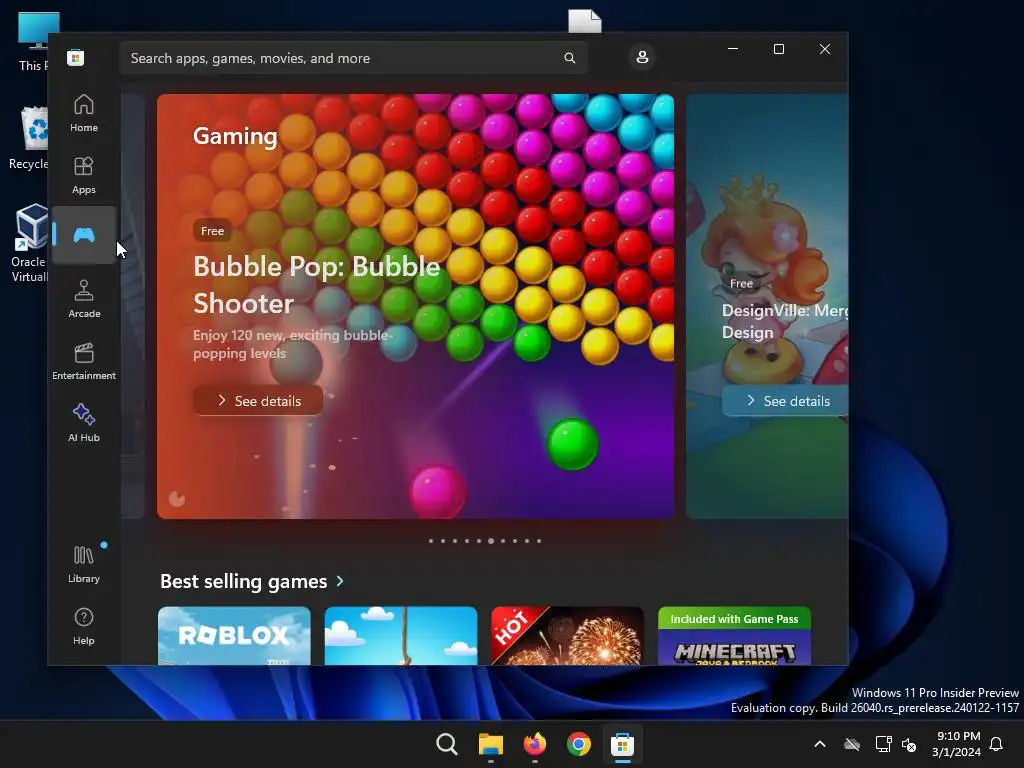Open the account profile icon

[x=642, y=57]
